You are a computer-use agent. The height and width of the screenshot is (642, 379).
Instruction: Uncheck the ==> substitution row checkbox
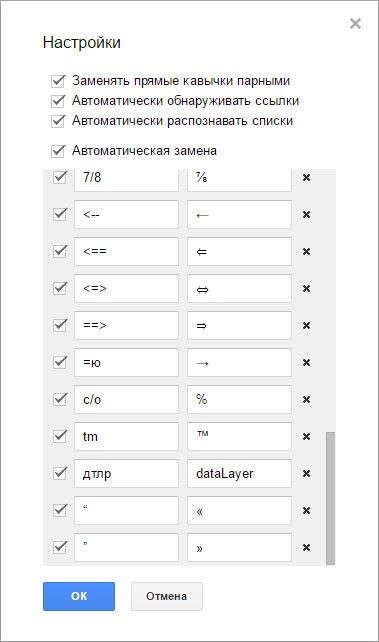(x=60, y=325)
